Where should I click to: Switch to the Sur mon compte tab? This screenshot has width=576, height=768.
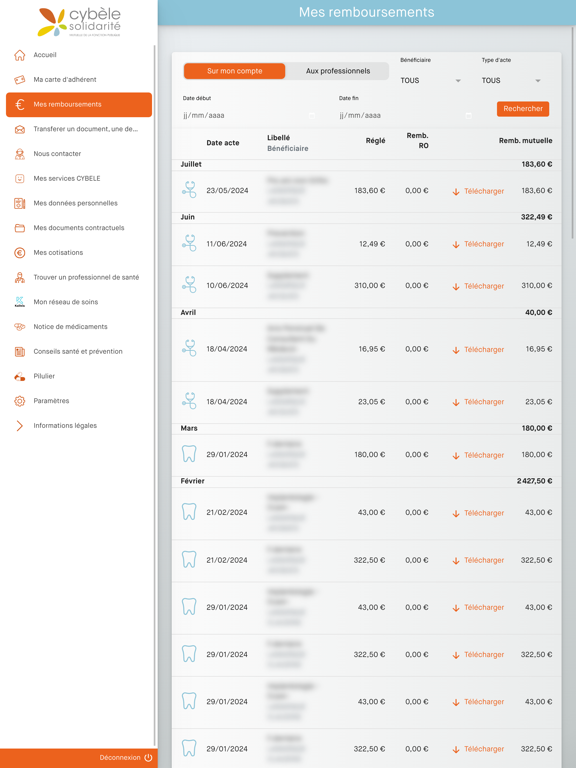(x=235, y=71)
